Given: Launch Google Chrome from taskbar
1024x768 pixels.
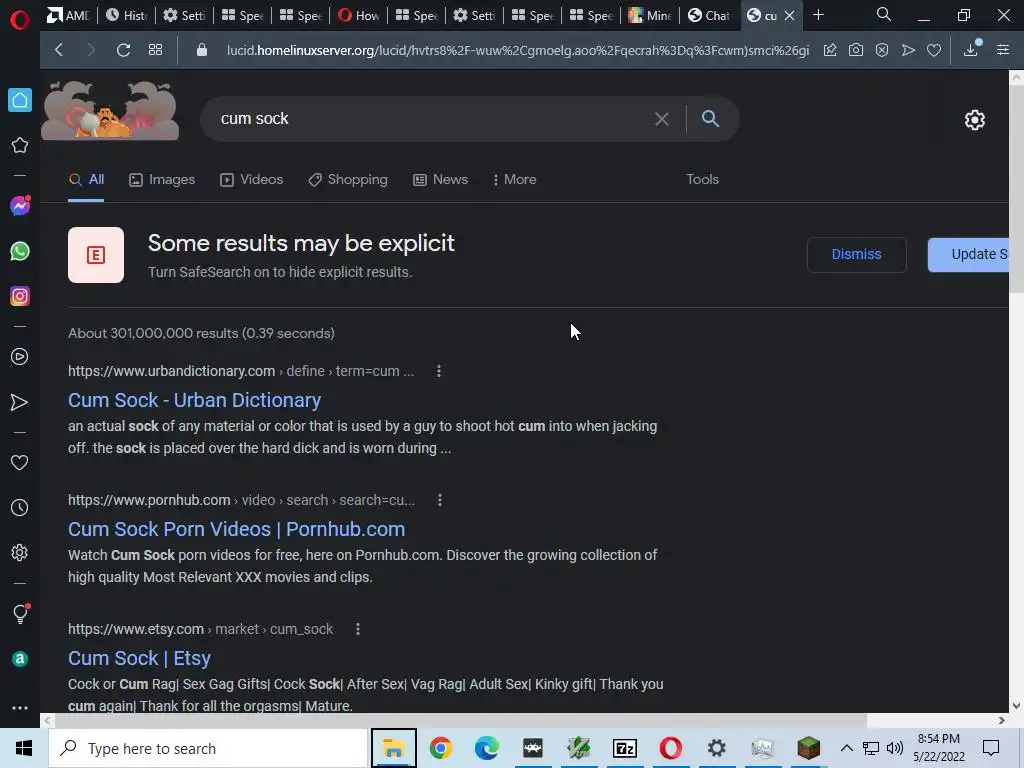Looking at the screenshot, I should pos(441,748).
